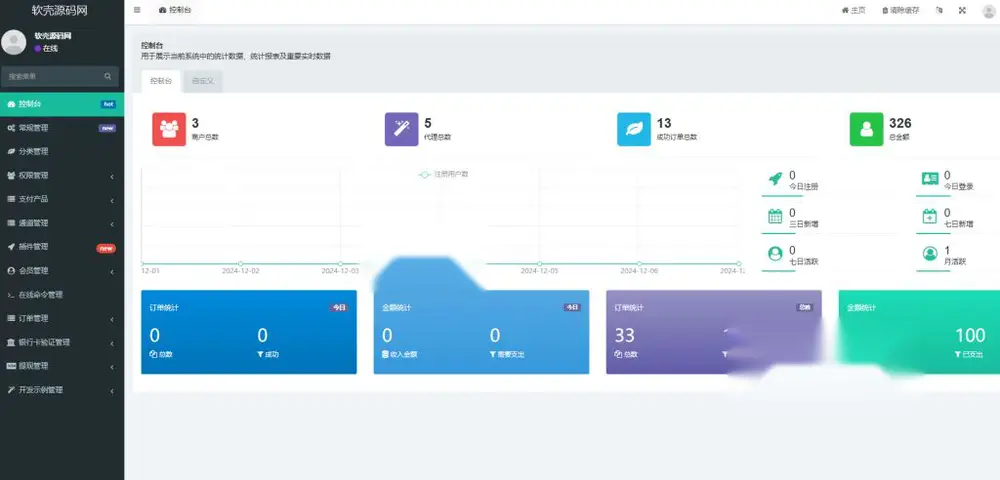1000x480 pixels.
Task: Open the 在线命令管理 sidebar menu item
Action: coord(62,295)
